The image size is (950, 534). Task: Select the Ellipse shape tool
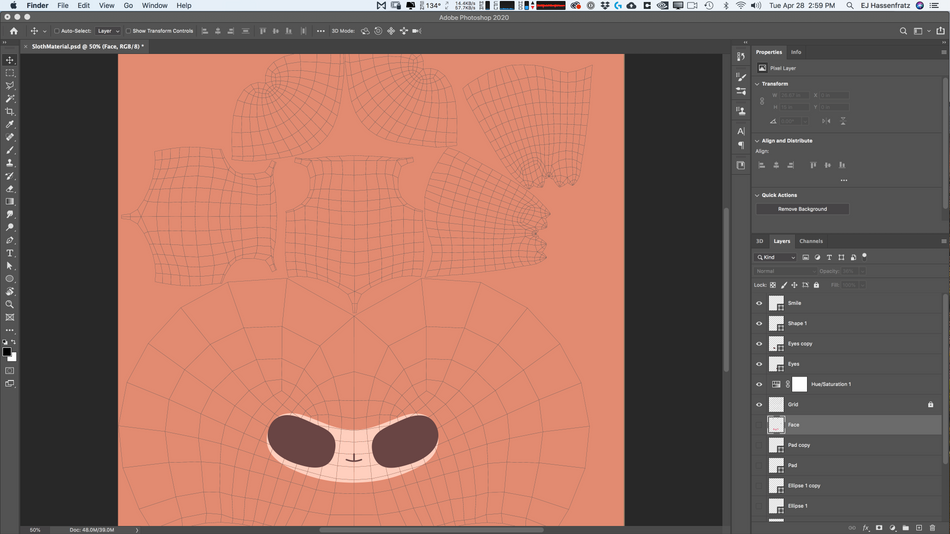pyautogui.click(x=10, y=279)
